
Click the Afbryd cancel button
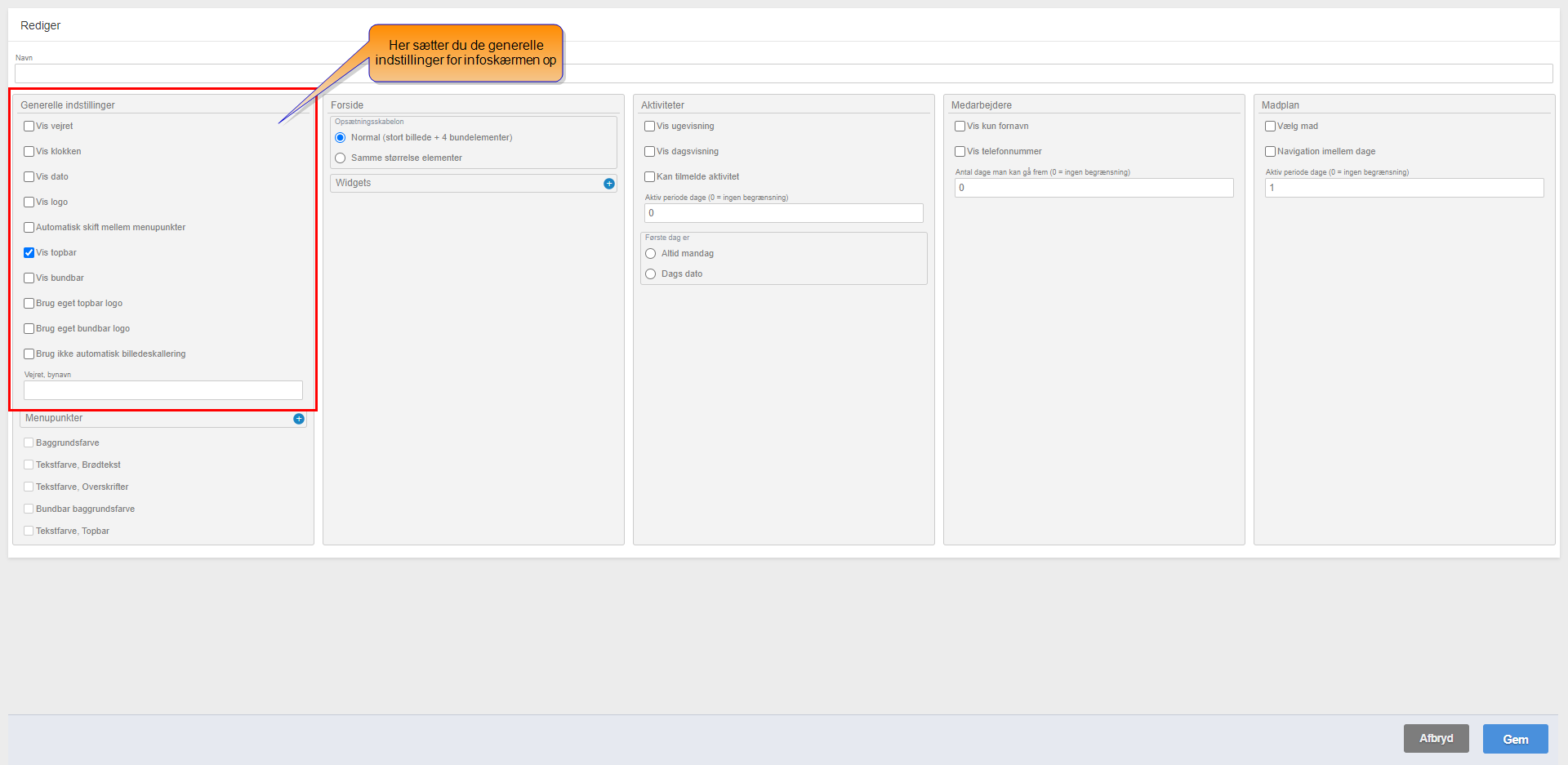1436,738
